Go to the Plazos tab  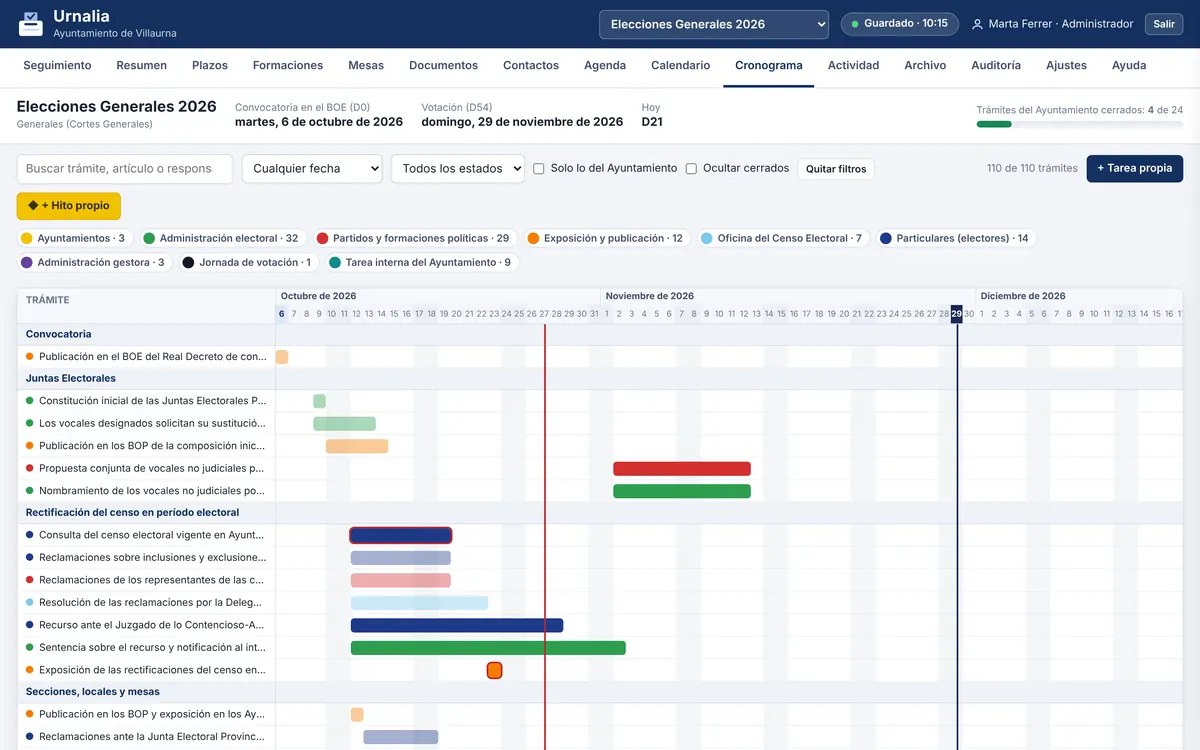tap(210, 65)
